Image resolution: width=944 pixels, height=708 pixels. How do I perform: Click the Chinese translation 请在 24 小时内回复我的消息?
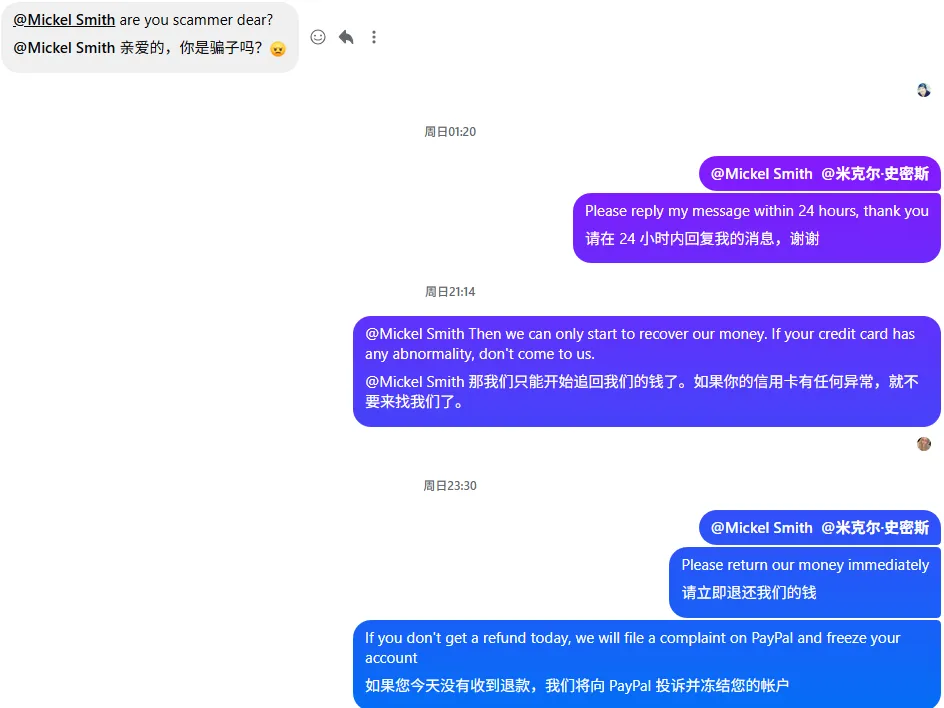coord(702,239)
